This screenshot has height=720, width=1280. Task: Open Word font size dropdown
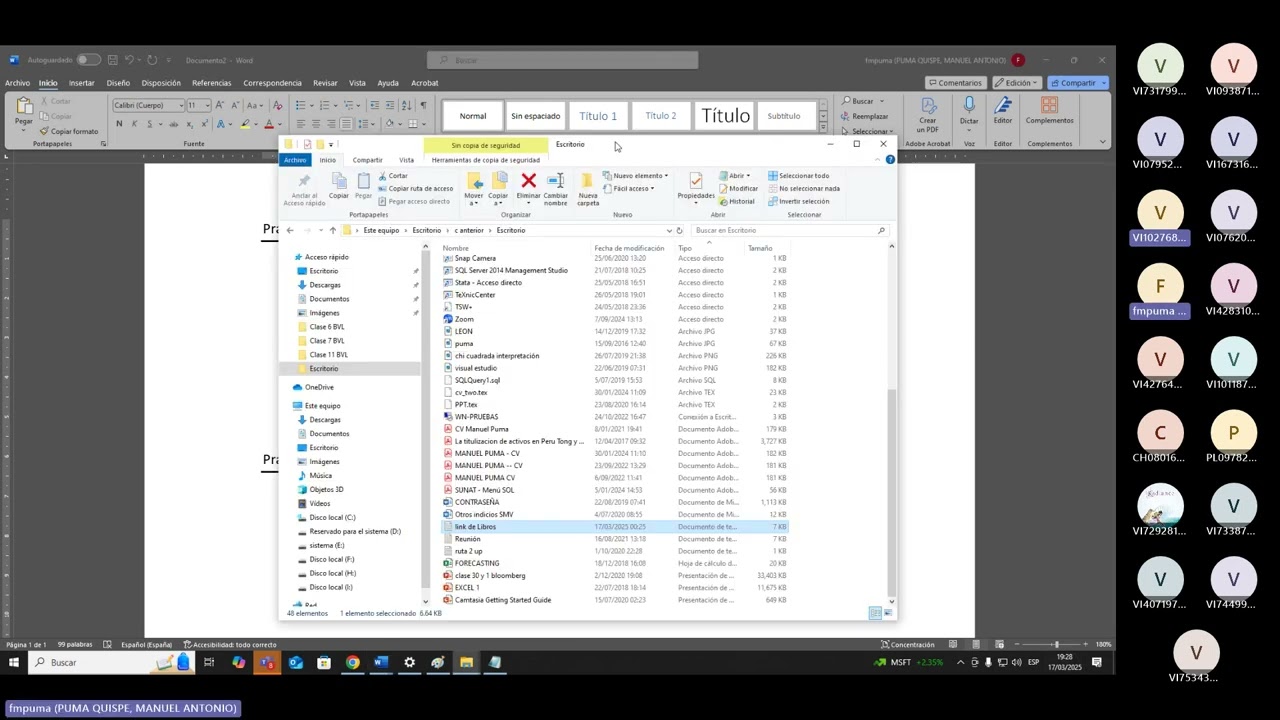pos(207,106)
